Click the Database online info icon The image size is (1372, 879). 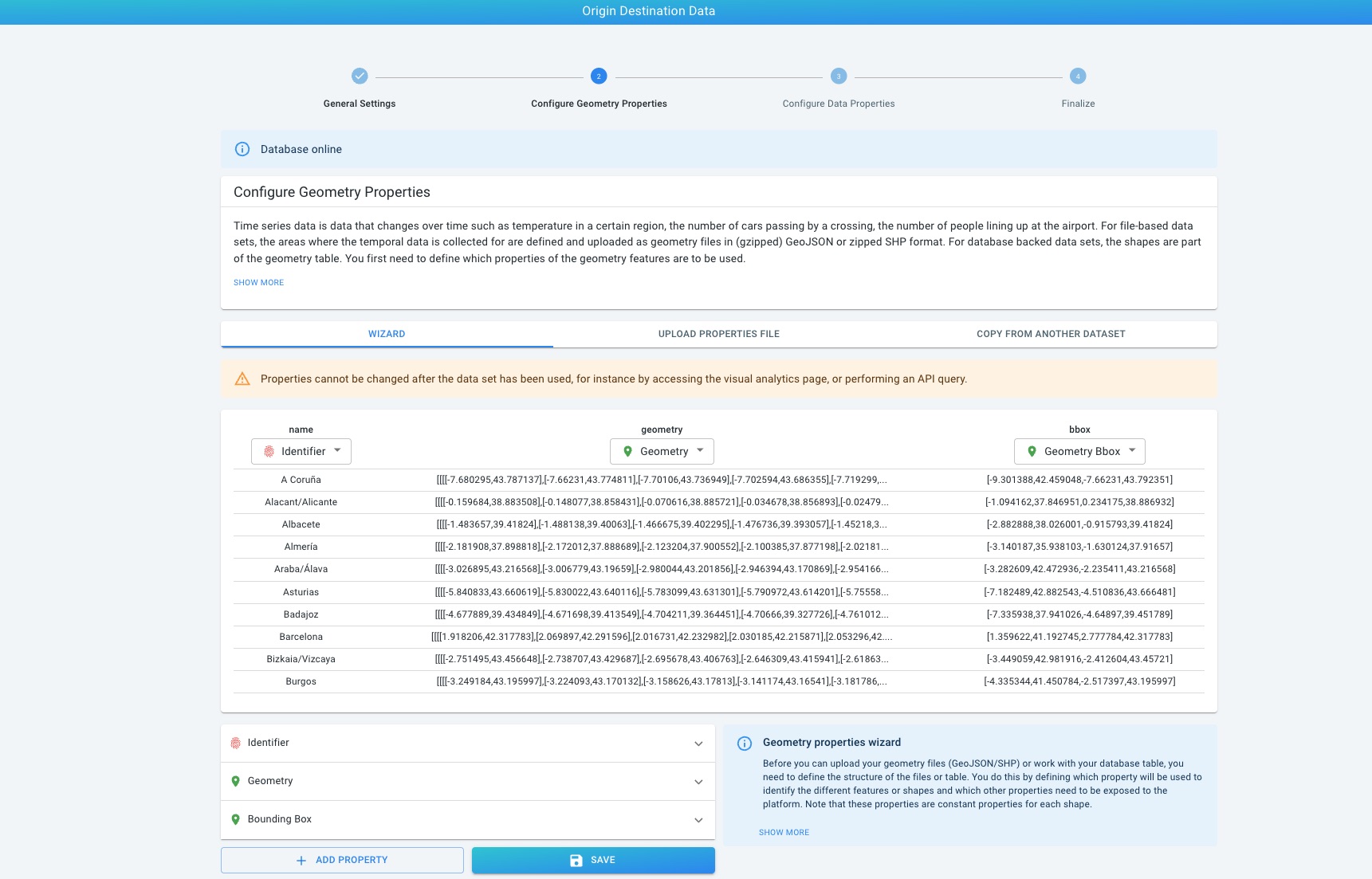coord(242,150)
